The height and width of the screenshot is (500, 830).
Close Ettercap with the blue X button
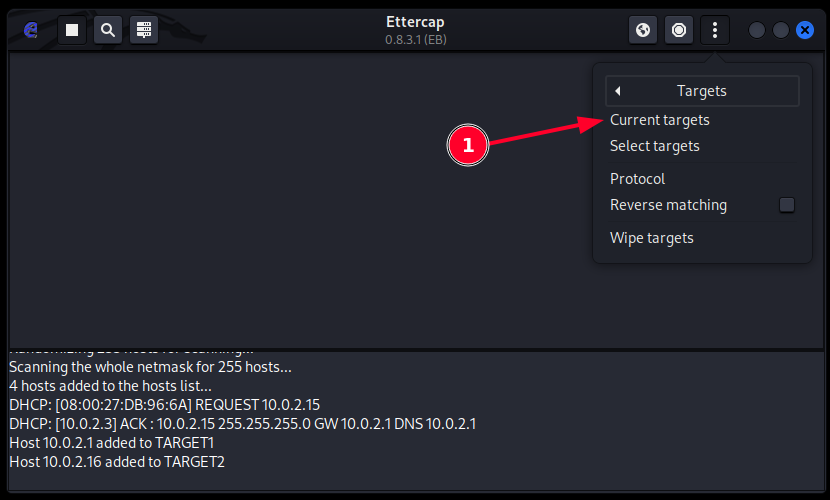click(805, 30)
